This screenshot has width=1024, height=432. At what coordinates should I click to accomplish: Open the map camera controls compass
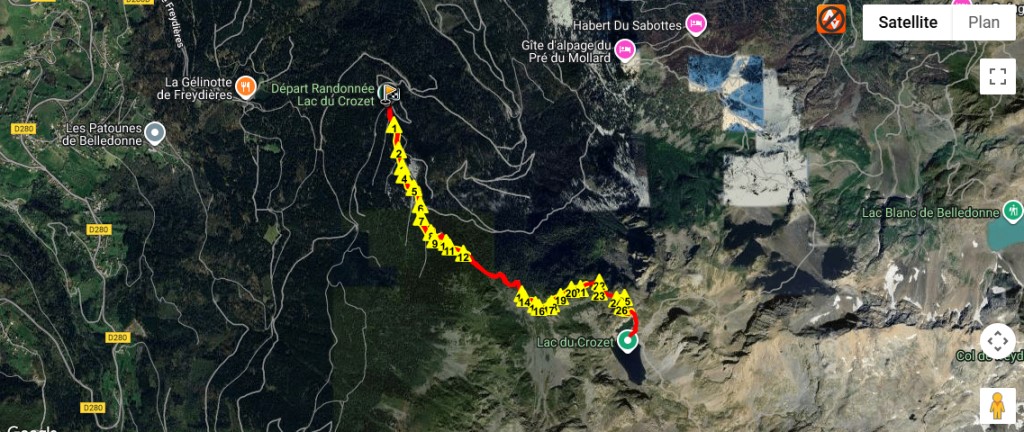click(x=997, y=341)
